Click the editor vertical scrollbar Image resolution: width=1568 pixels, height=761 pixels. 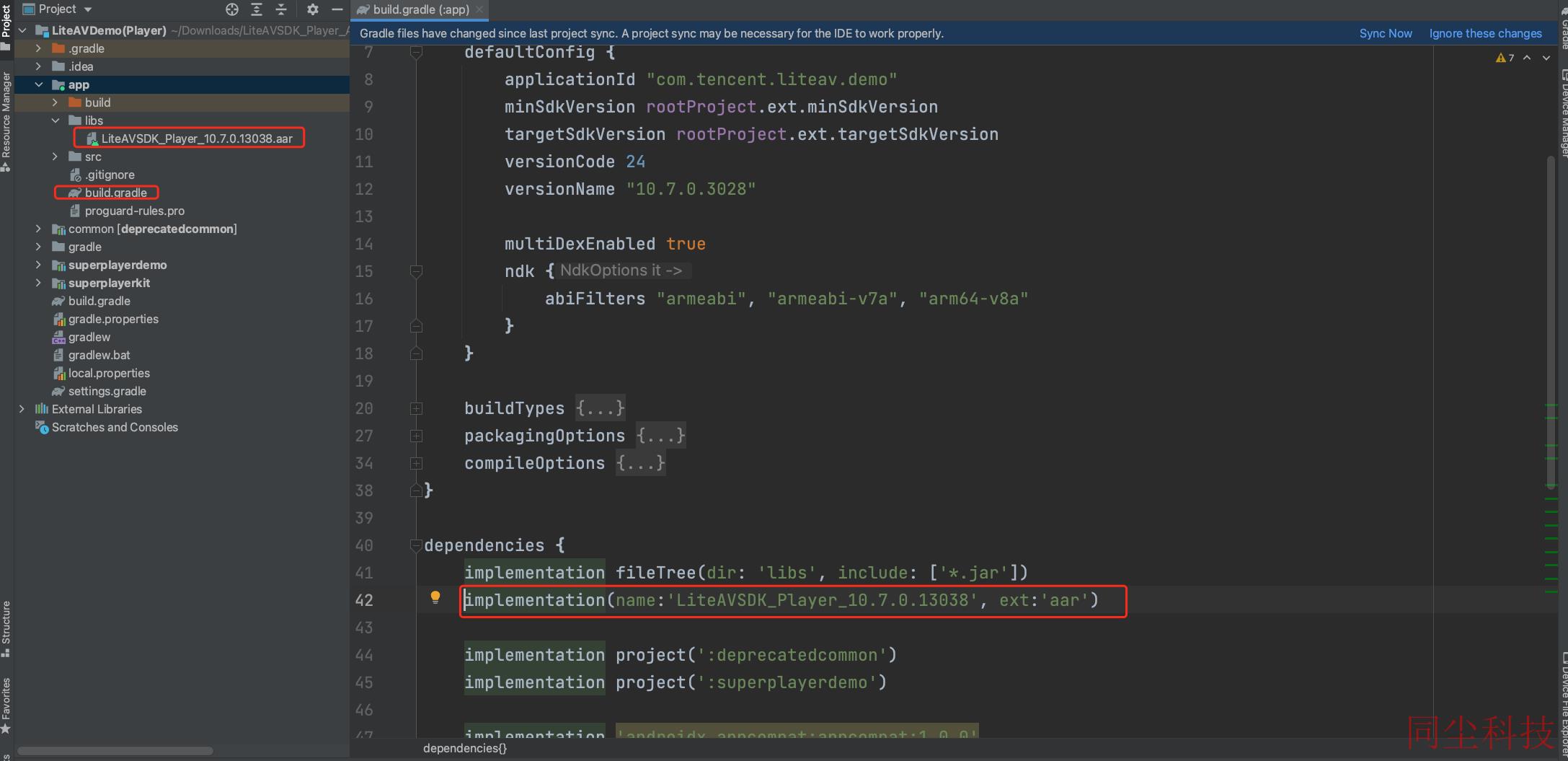[1551, 323]
